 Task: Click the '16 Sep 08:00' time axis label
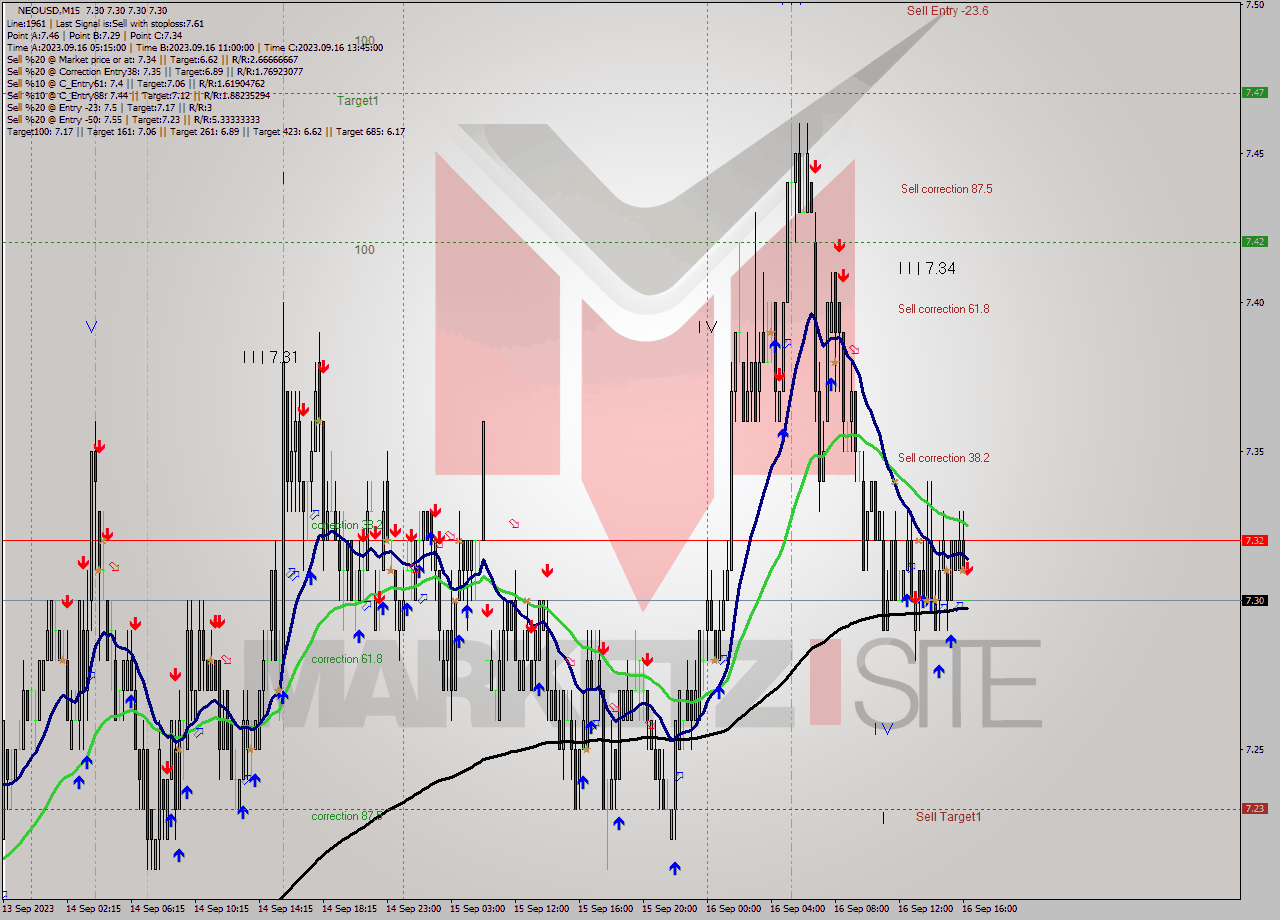[x=862, y=909]
